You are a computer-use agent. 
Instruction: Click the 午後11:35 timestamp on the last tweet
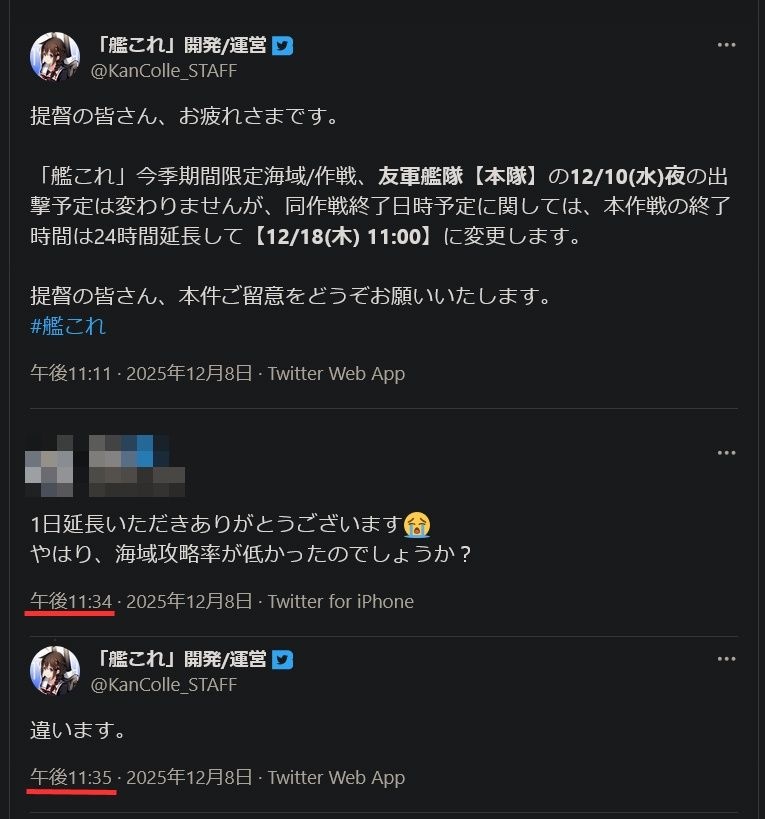pyautogui.click(x=70, y=777)
